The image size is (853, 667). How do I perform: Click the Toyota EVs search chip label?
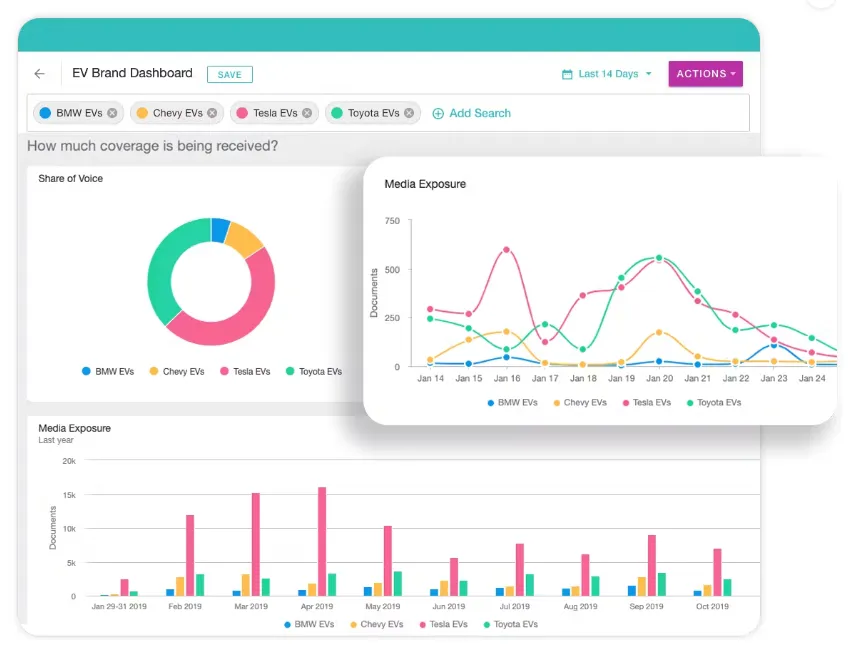(374, 113)
